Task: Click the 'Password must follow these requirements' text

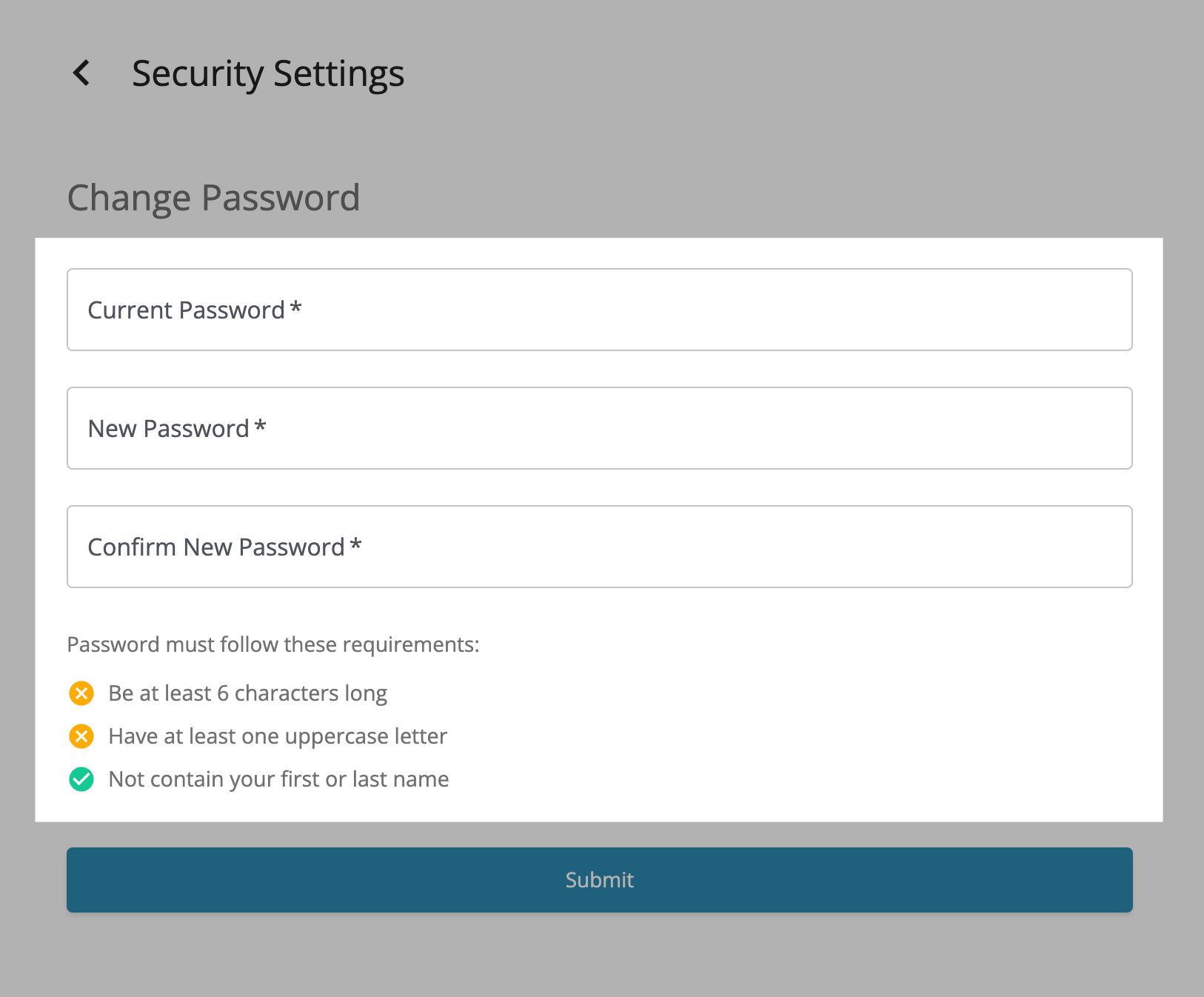Action: coord(273,644)
